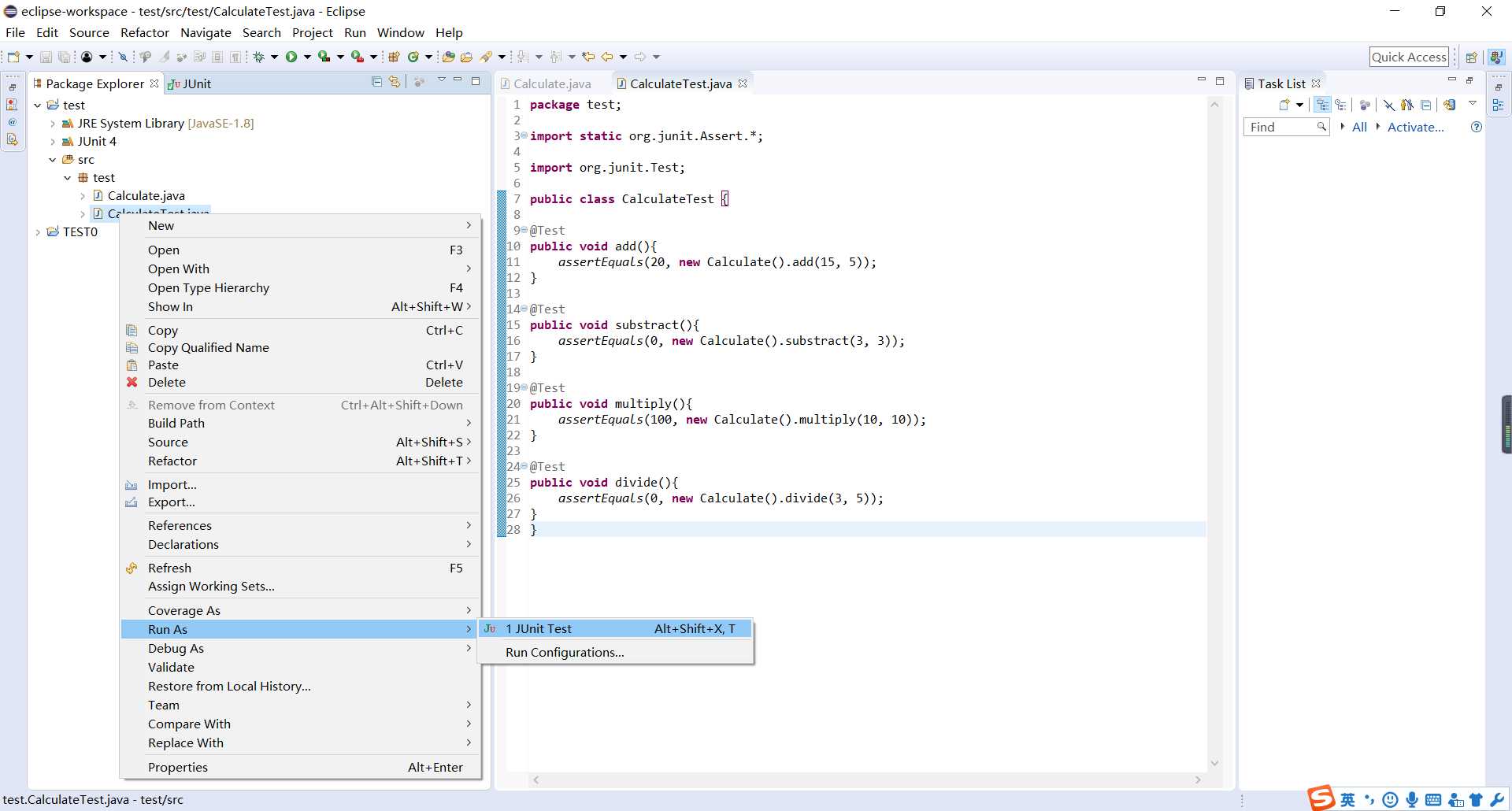Image resolution: width=1512 pixels, height=811 pixels.
Task: Click the Skip All Breakpoints toolbar icon
Action: (123, 57)
